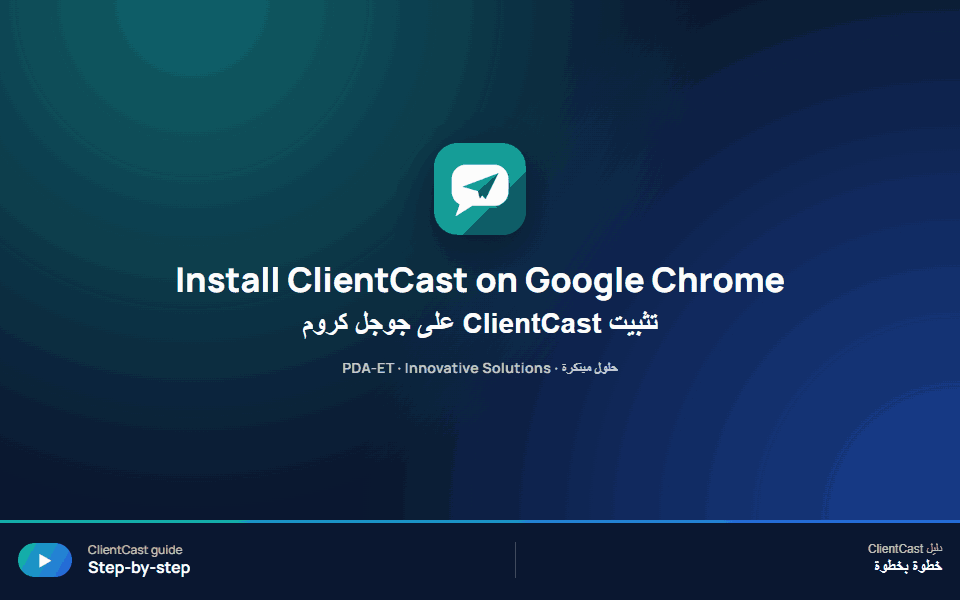The width and height of the screenshot is (960, 600).
Task: Click the 'PDA-ET · Innovative Solutions' subtitle
Action: (480, 368)
